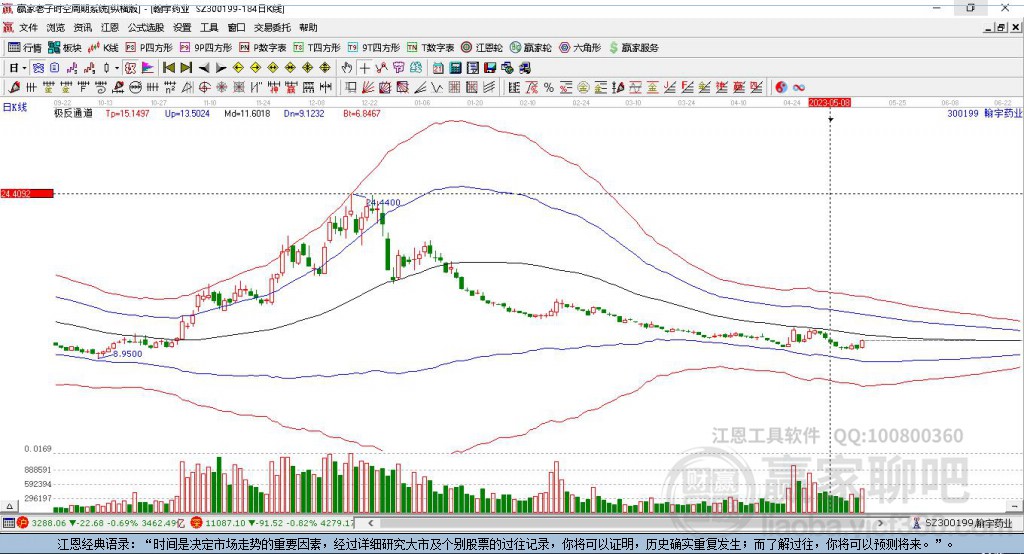1024x554 pixels.
Task: Click the spiral drawing tool icon
Action: [101, 88]
